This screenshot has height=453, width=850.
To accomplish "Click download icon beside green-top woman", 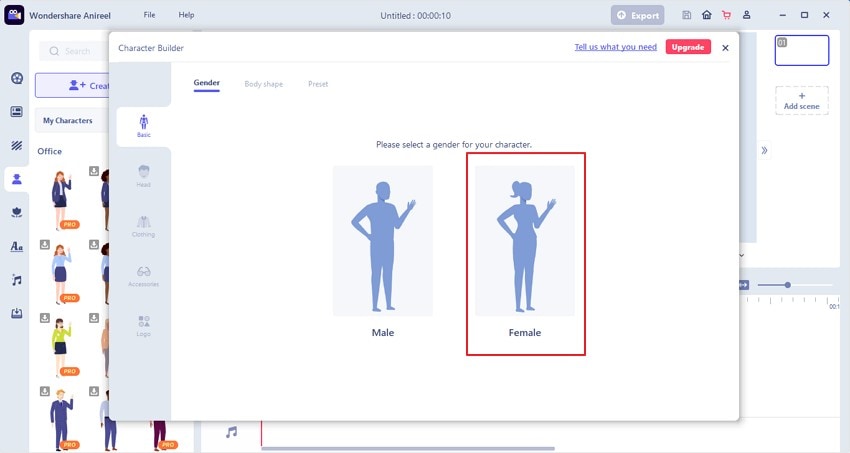I will pyautogui.click(x=44, y=318).
